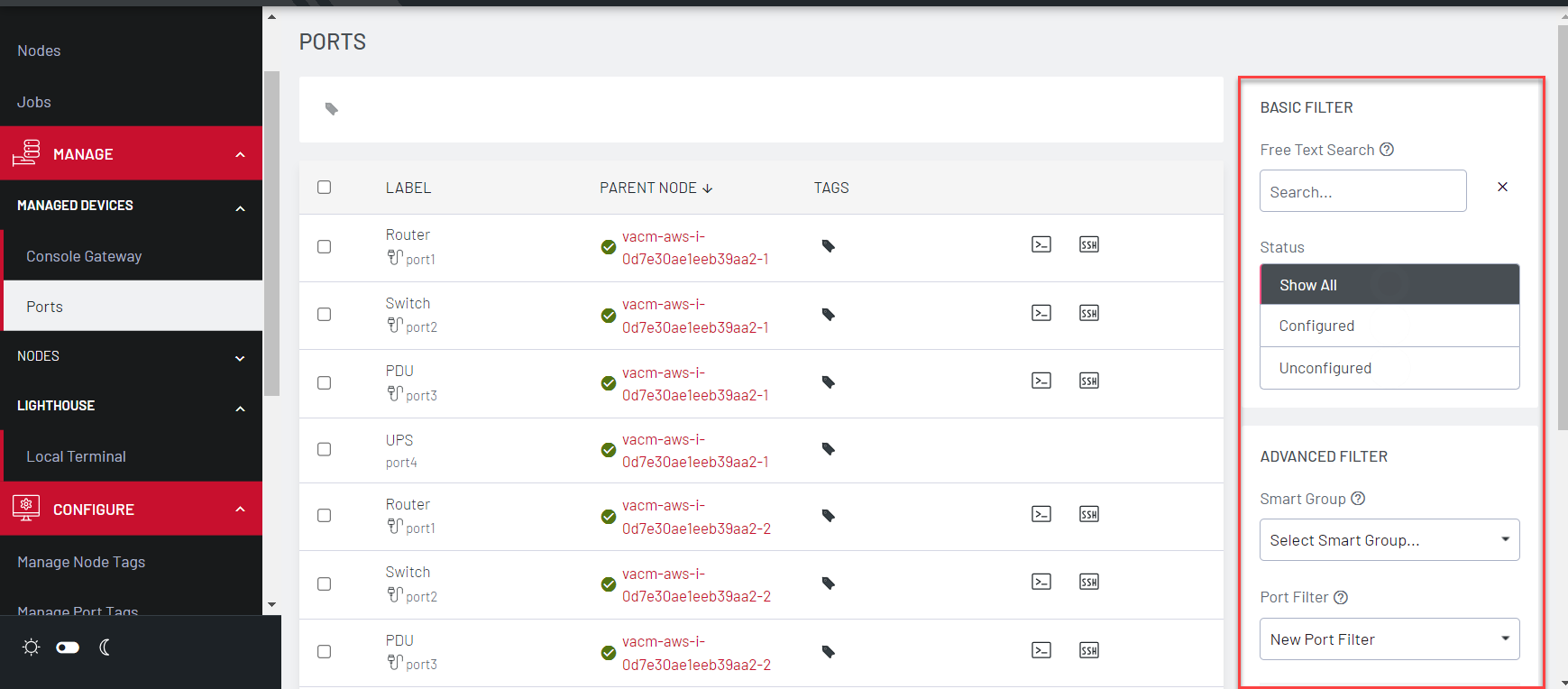Open SSH link for Router port1 on node -1
Screen dimensions: 1568x689
click(1089, 244)
